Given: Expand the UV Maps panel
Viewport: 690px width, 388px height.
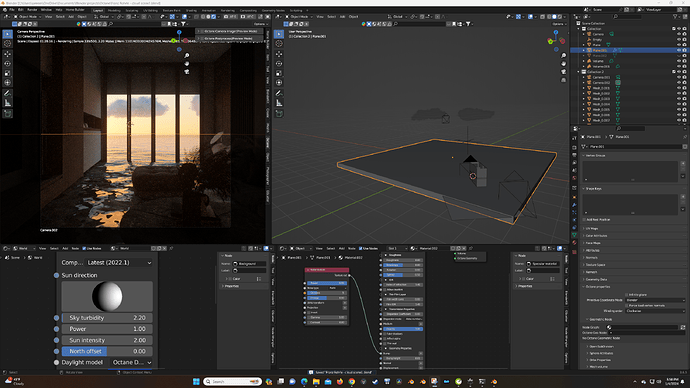Looking at the screenshot, I should (590, 228).
